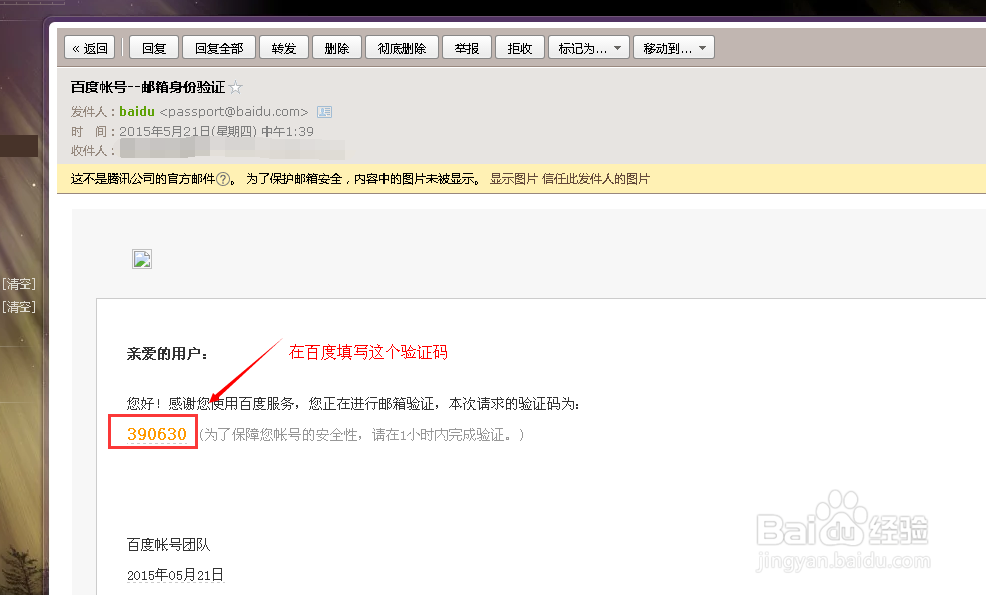Click the broken image placeholder in the email body
Screen dimensions: 986x595
coord(141,258)
